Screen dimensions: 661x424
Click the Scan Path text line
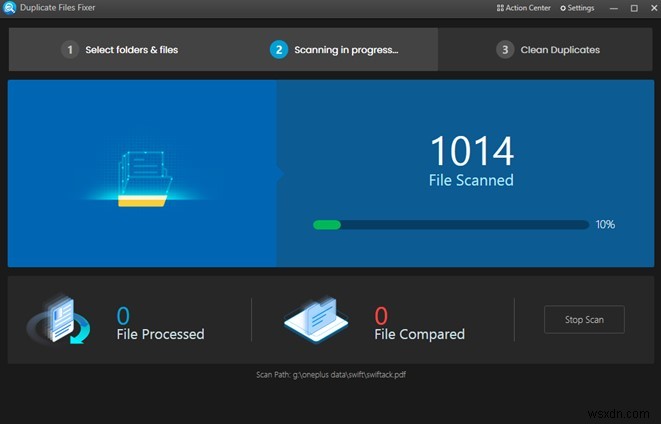331,375
